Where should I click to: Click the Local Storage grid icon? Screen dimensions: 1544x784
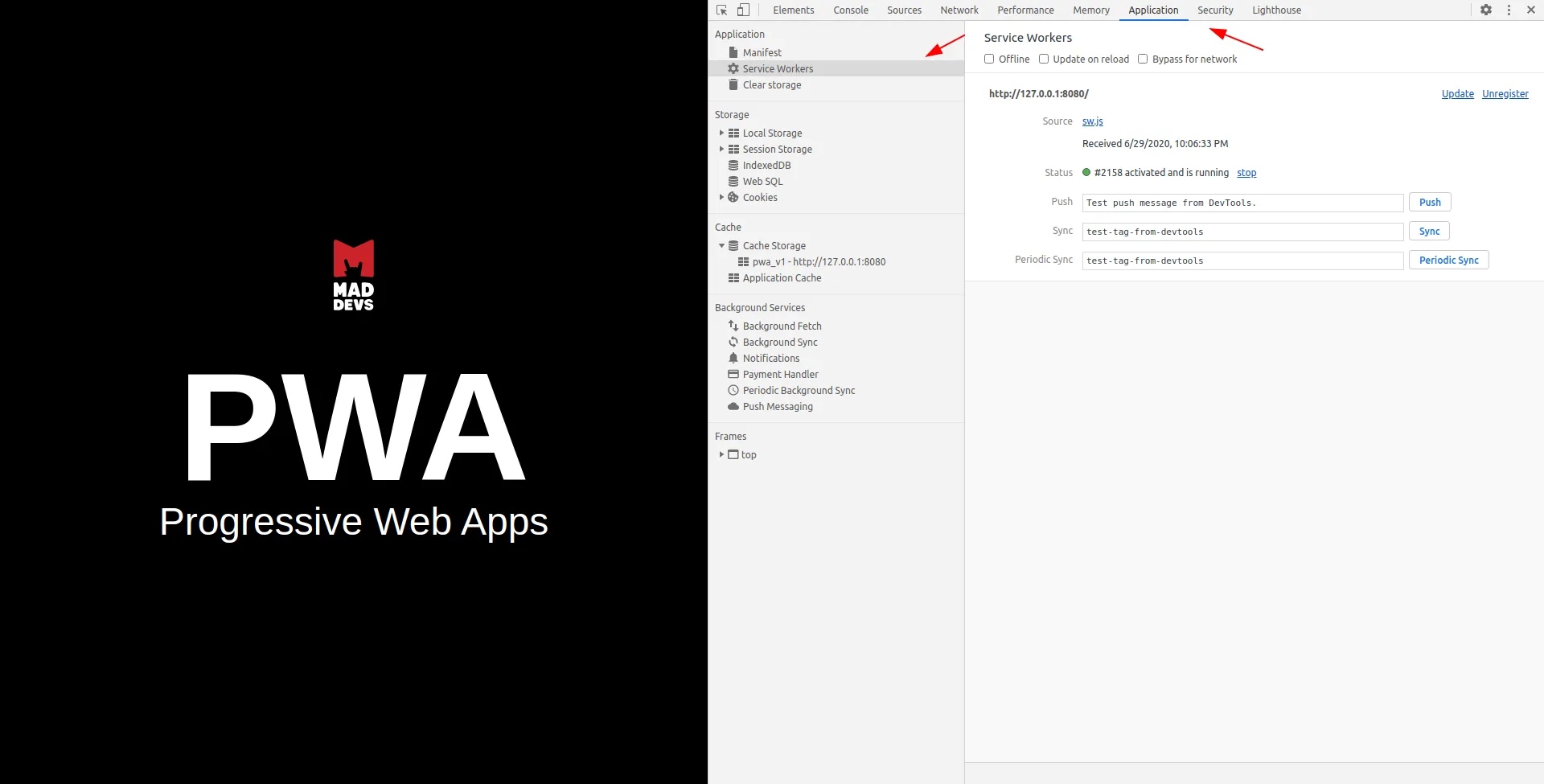(733, 133)
